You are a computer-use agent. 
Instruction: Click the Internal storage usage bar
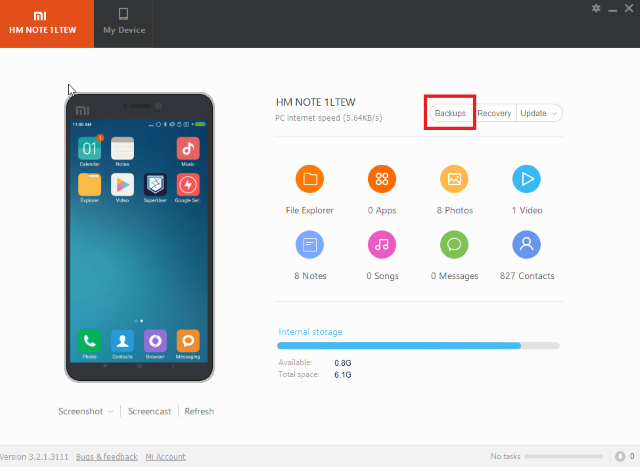[x=418, y=345]
